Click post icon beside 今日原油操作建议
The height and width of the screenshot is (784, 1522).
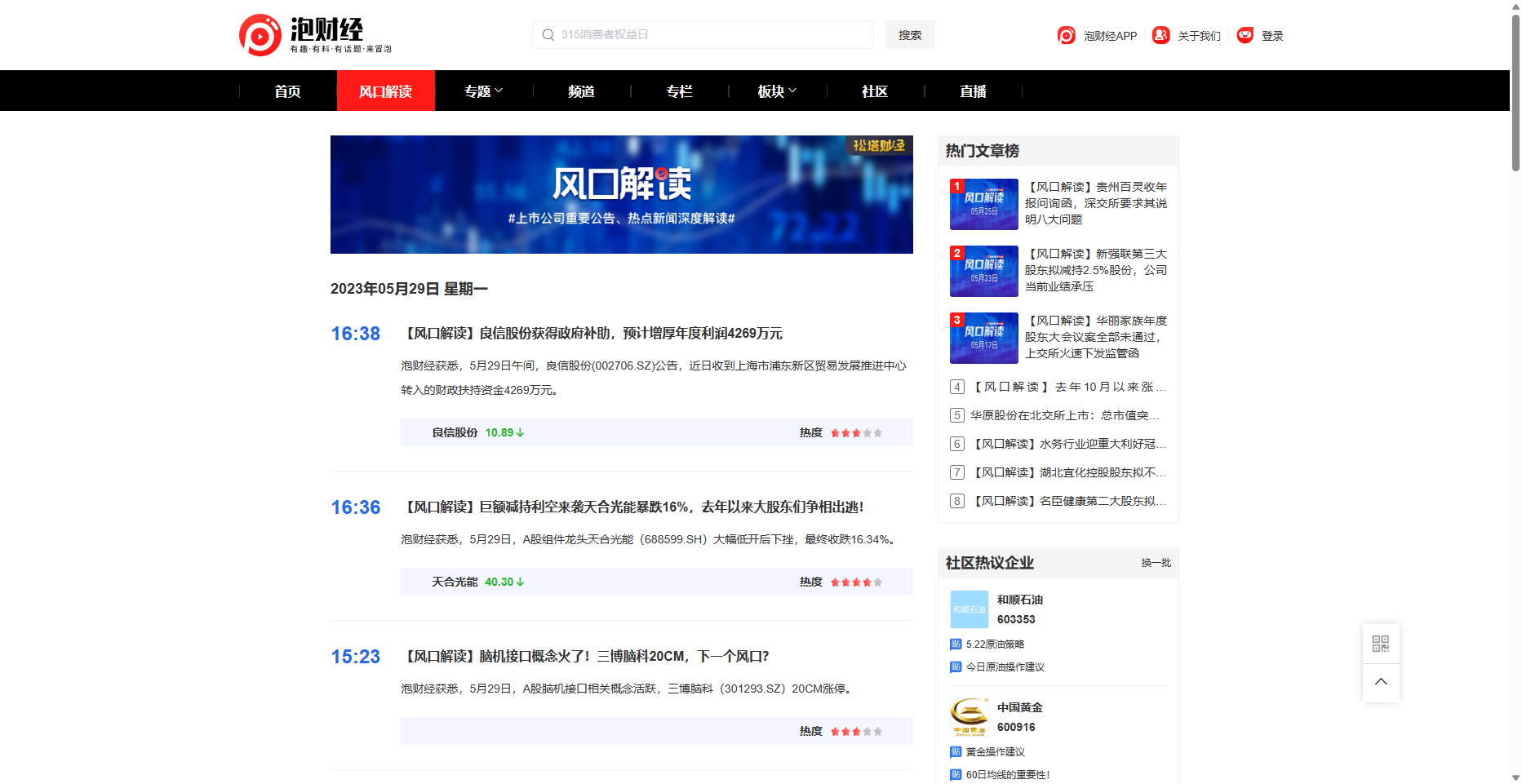[956, 667]
